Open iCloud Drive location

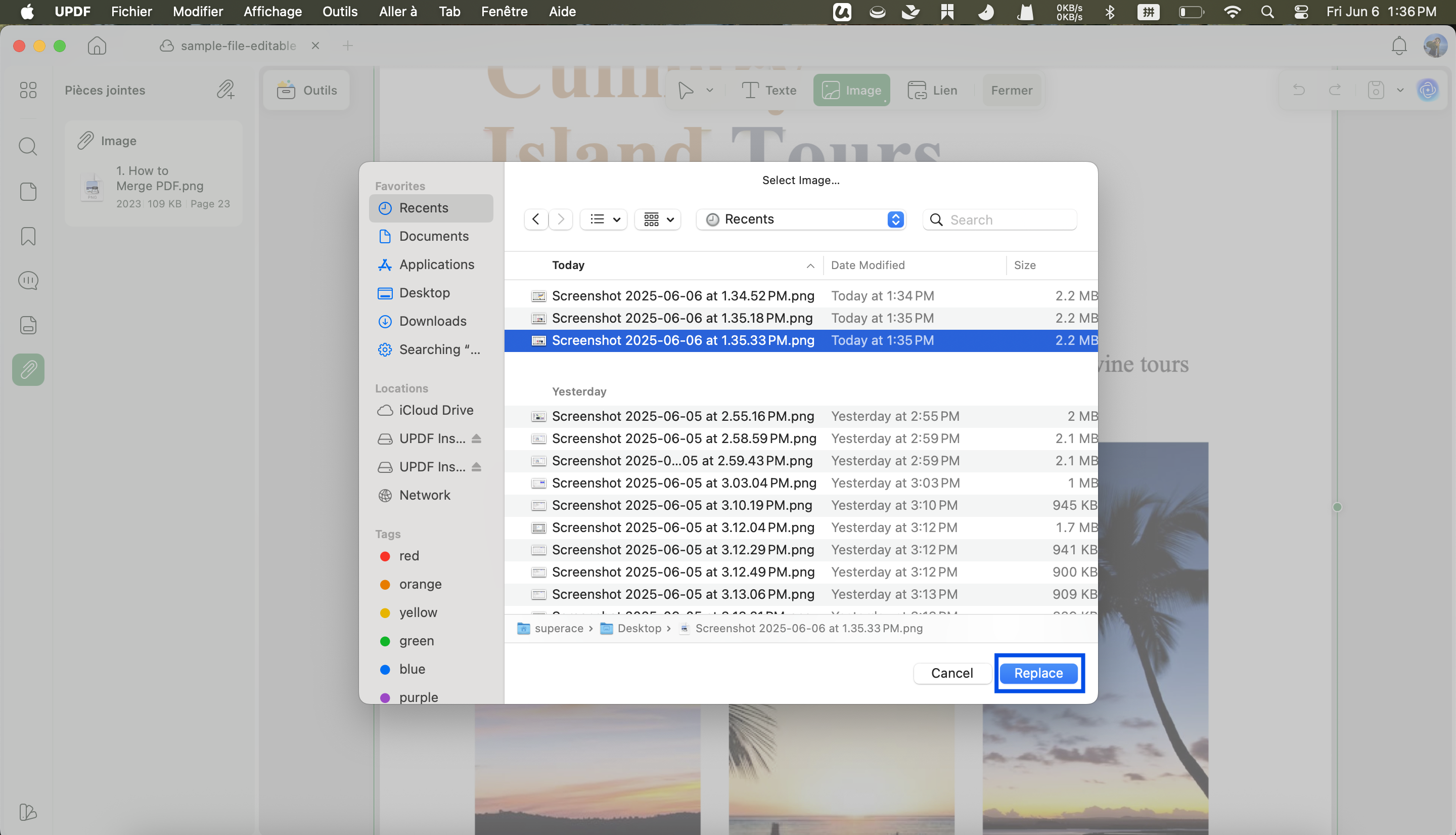point(431,410)
